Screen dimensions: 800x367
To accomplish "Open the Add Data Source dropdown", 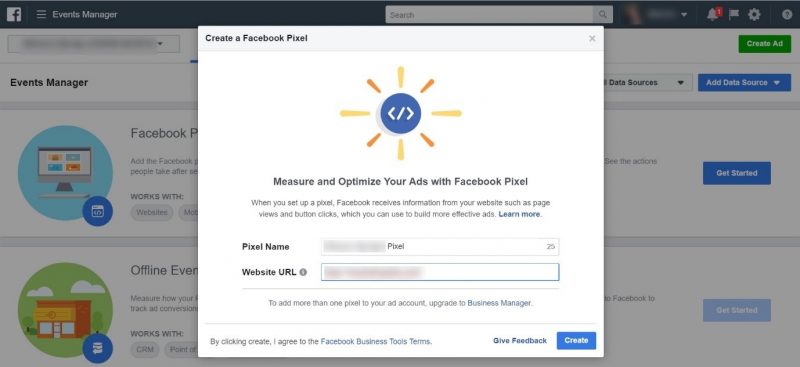I will 744,83.
